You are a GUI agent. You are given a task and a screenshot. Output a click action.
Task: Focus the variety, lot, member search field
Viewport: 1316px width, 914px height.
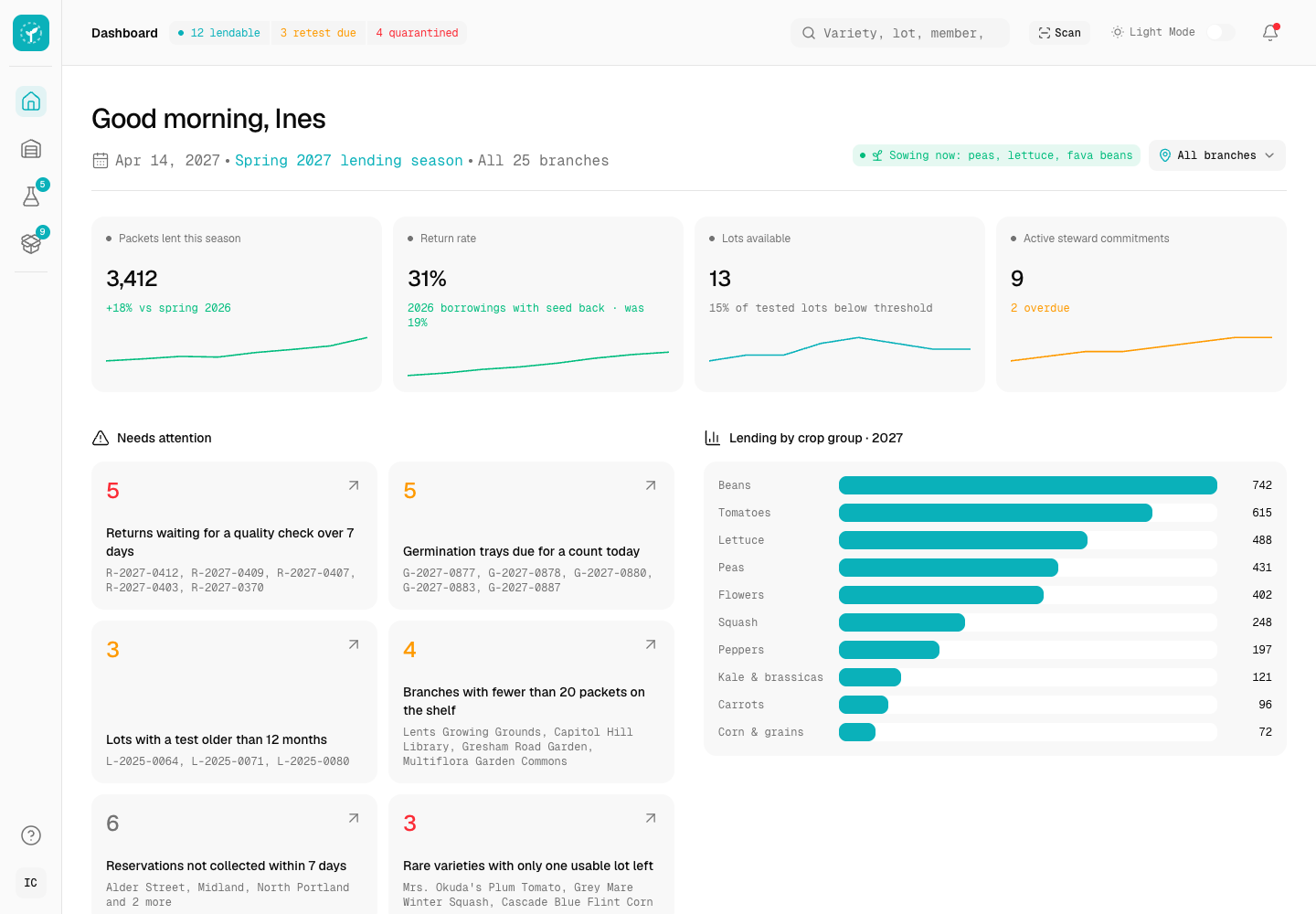[900, 33]
